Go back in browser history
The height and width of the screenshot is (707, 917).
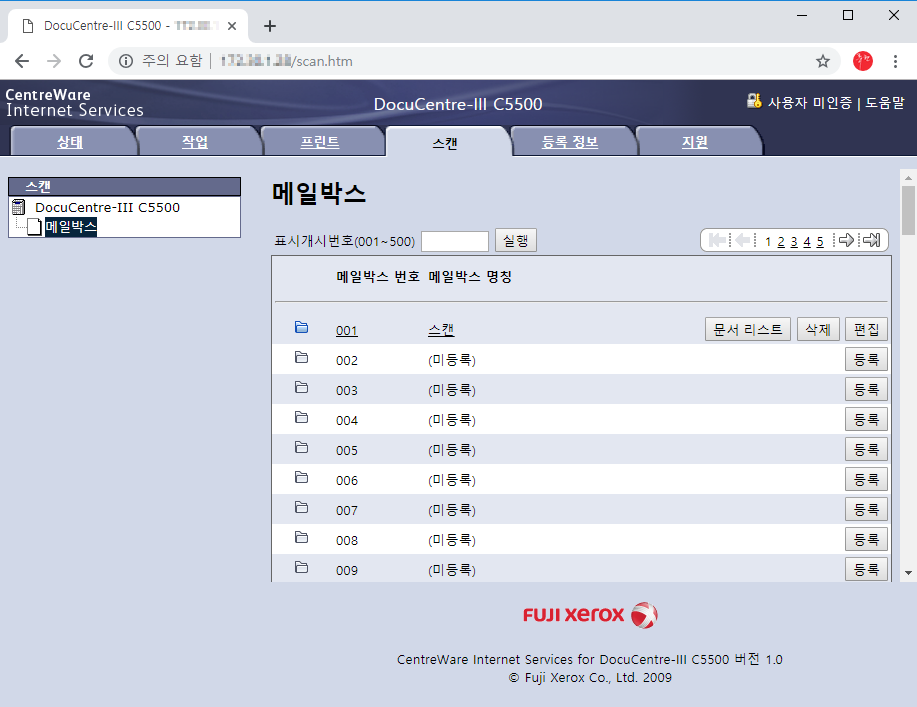22,61
